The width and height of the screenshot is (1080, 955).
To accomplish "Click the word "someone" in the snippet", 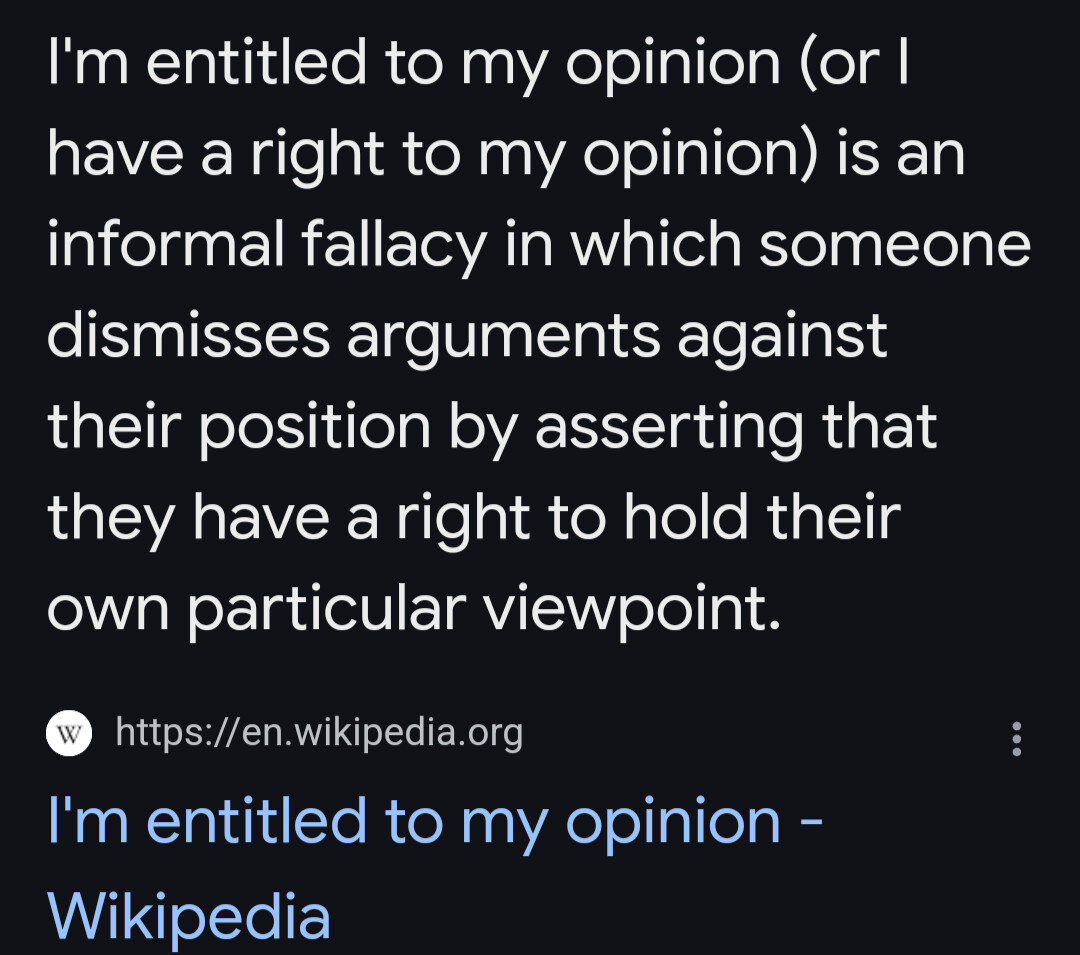I will (894, 245).
